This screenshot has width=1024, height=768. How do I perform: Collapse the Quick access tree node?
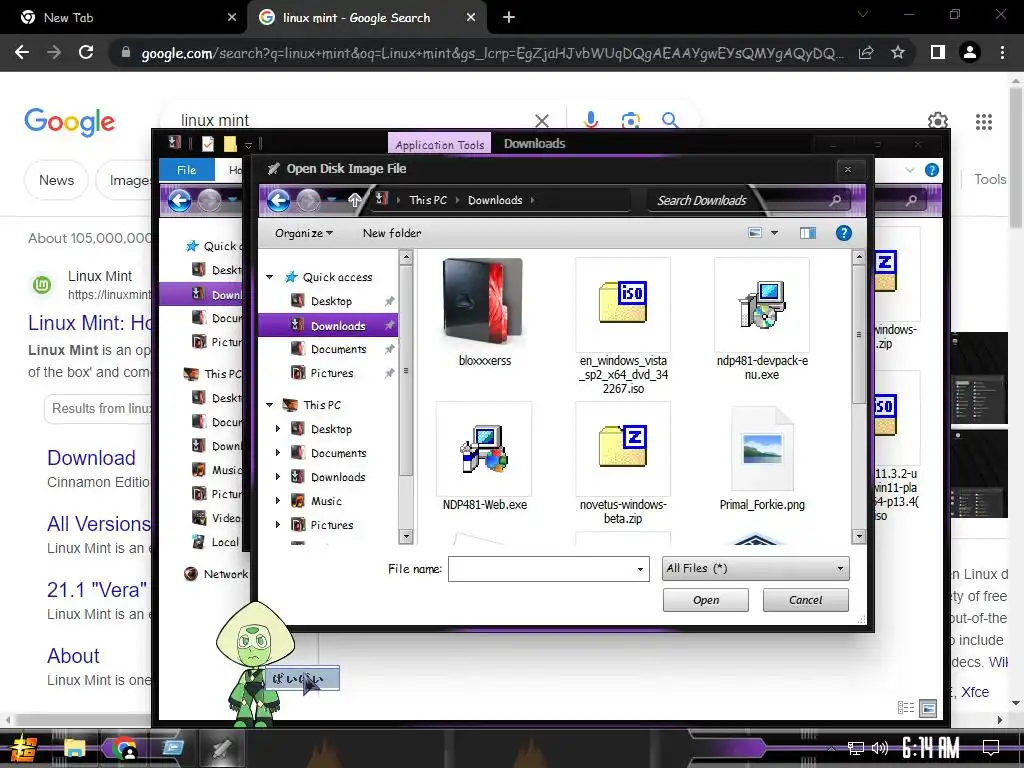pyautogui.click(x=270, y=277)
